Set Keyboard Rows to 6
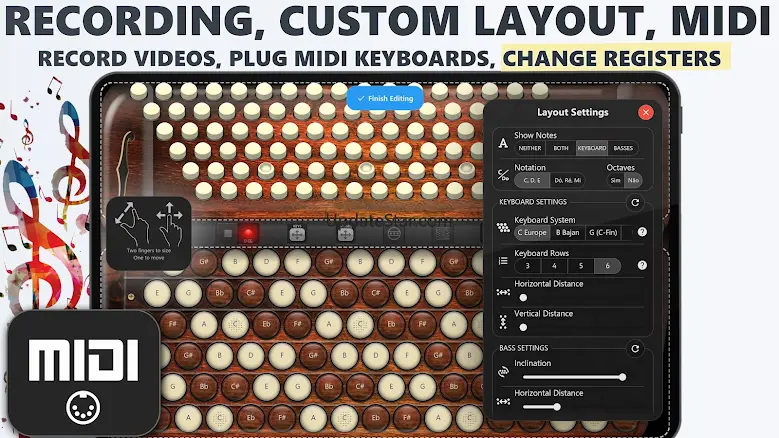Viewport: 779px width, 438px height. (607, 266)
